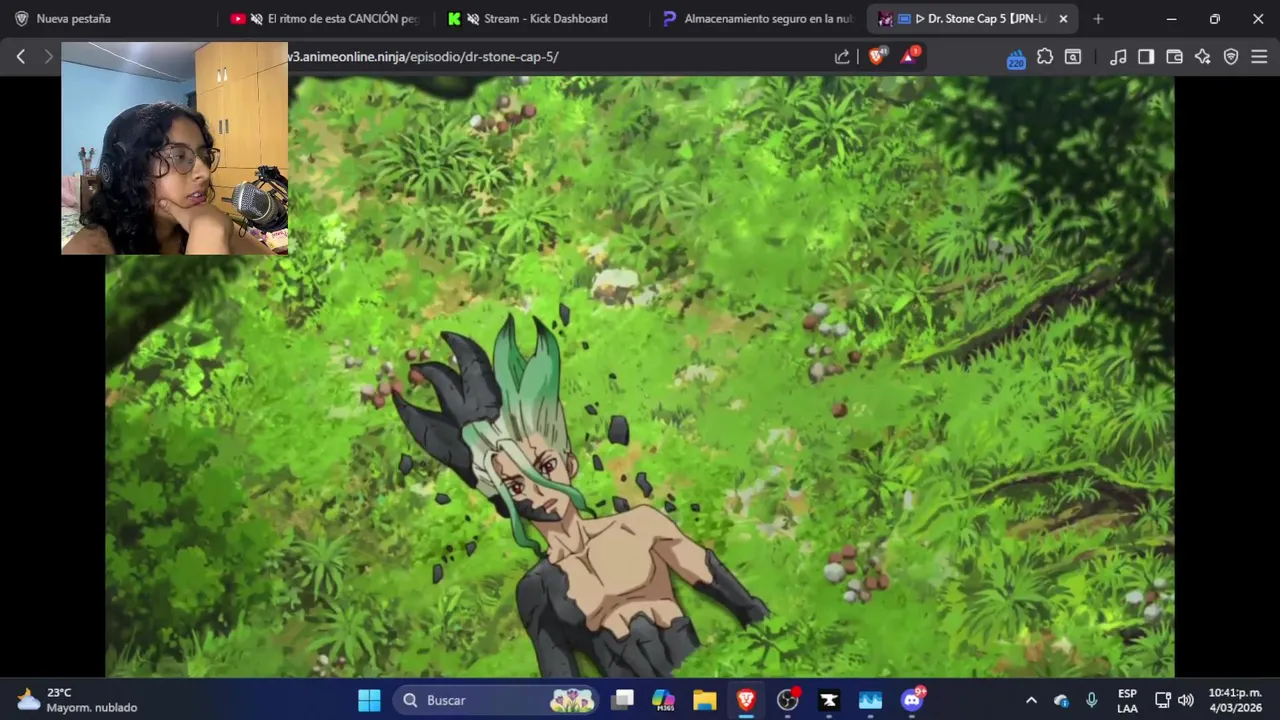The height and width of the screenshot is (720, 1280).
Task: Open Task View in the taskbar
Action: point(623,700)
